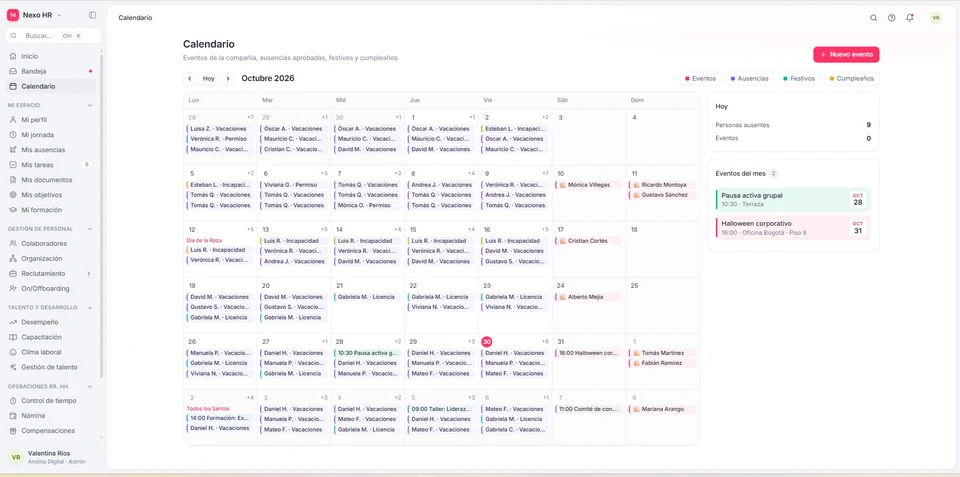Open Compensaciones gift icon
960x477 pixels.
pyautogui.click(x=13, y=430)
